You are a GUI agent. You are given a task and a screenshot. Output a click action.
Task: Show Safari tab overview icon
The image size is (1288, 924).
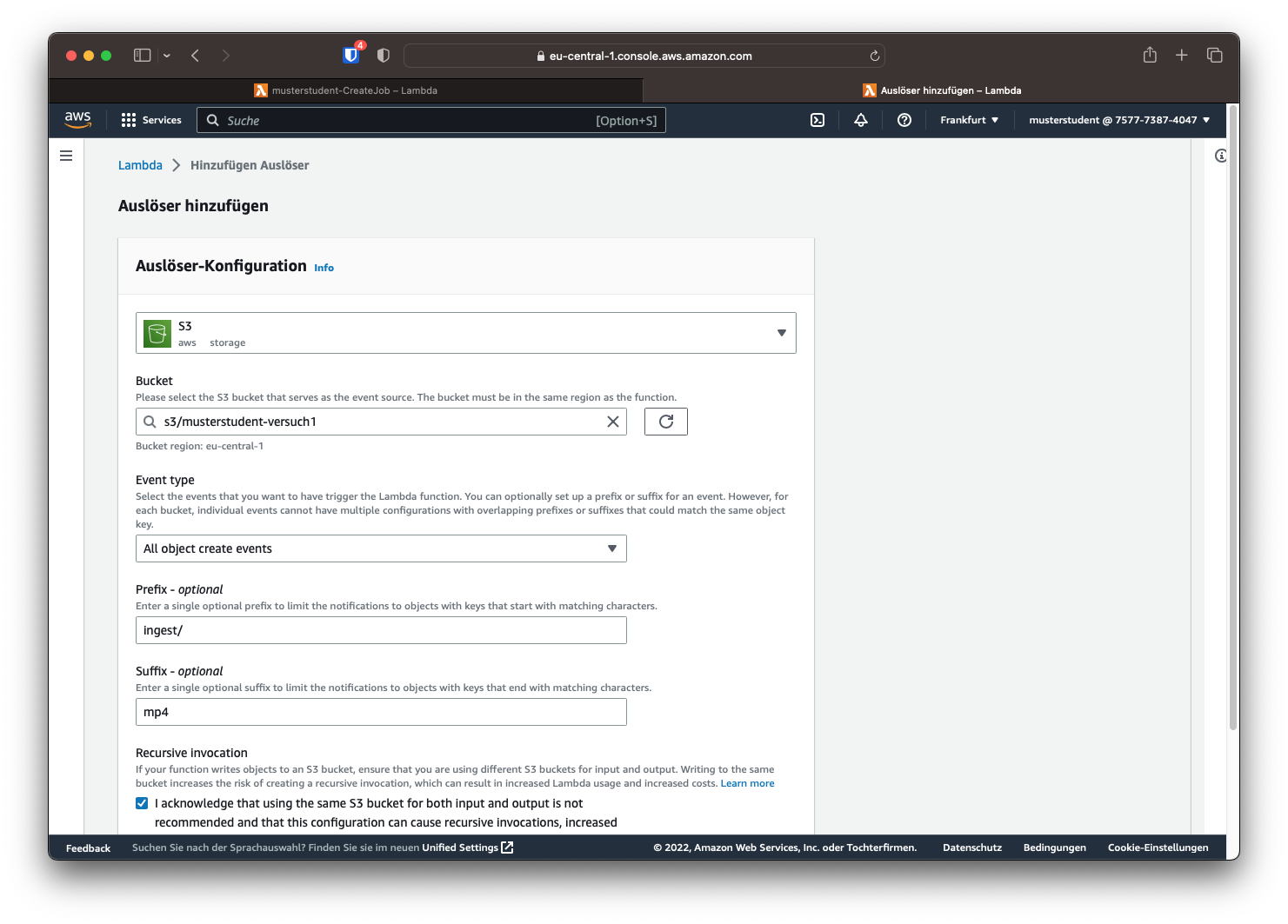pos(1215,55)
